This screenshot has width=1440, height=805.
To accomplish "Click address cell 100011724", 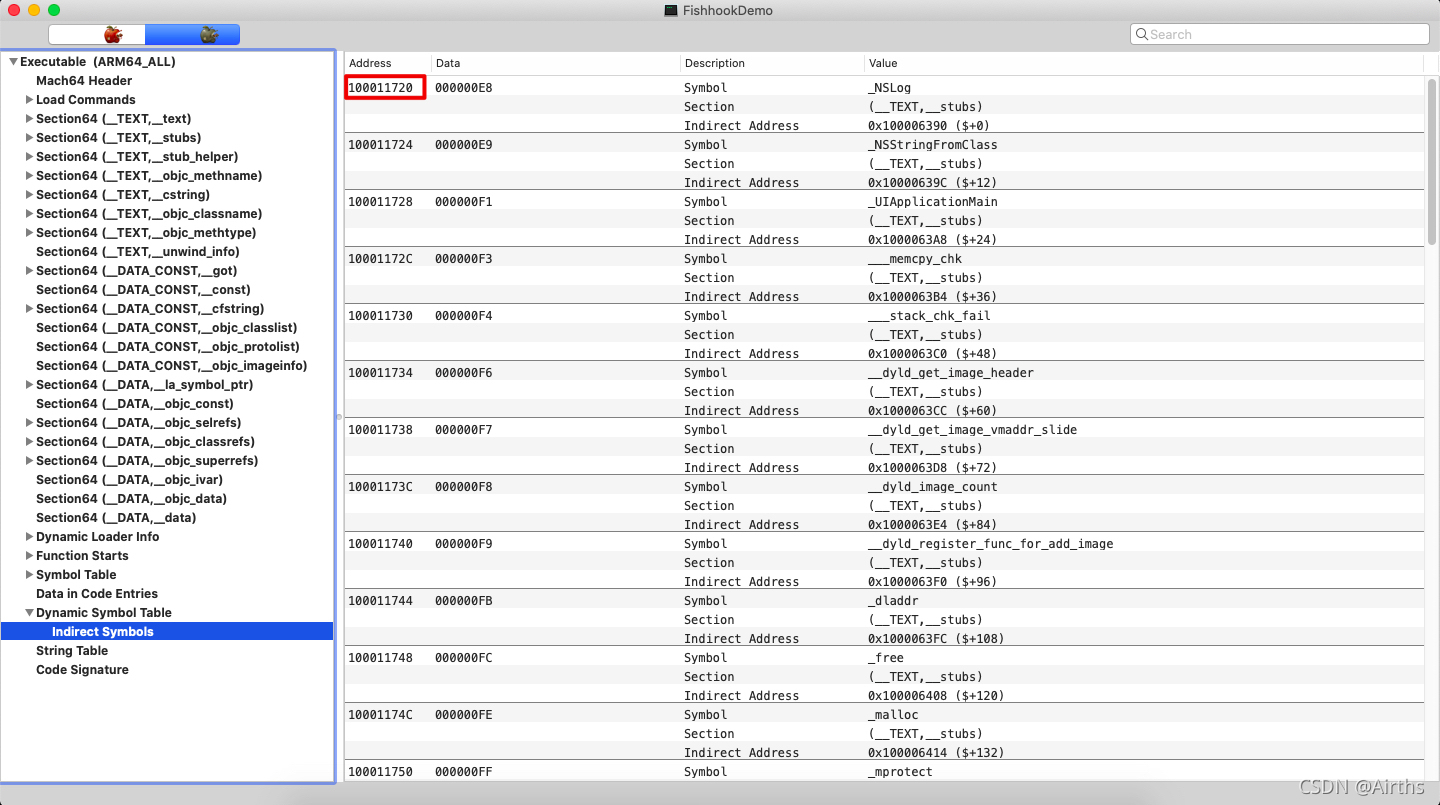I will coord(380,145).
